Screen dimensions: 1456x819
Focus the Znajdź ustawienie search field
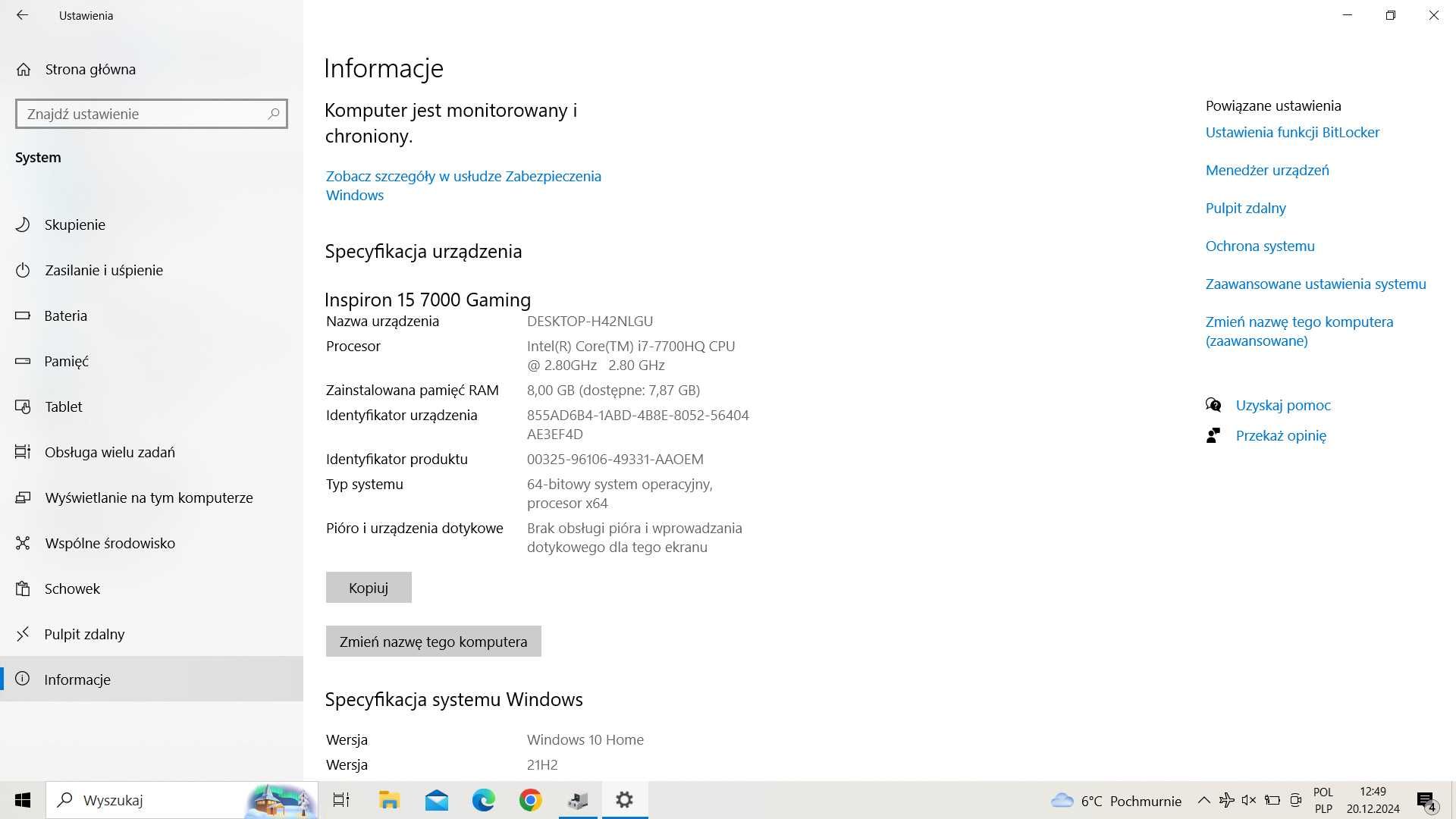pyautogui.click(x=151, y=114)
